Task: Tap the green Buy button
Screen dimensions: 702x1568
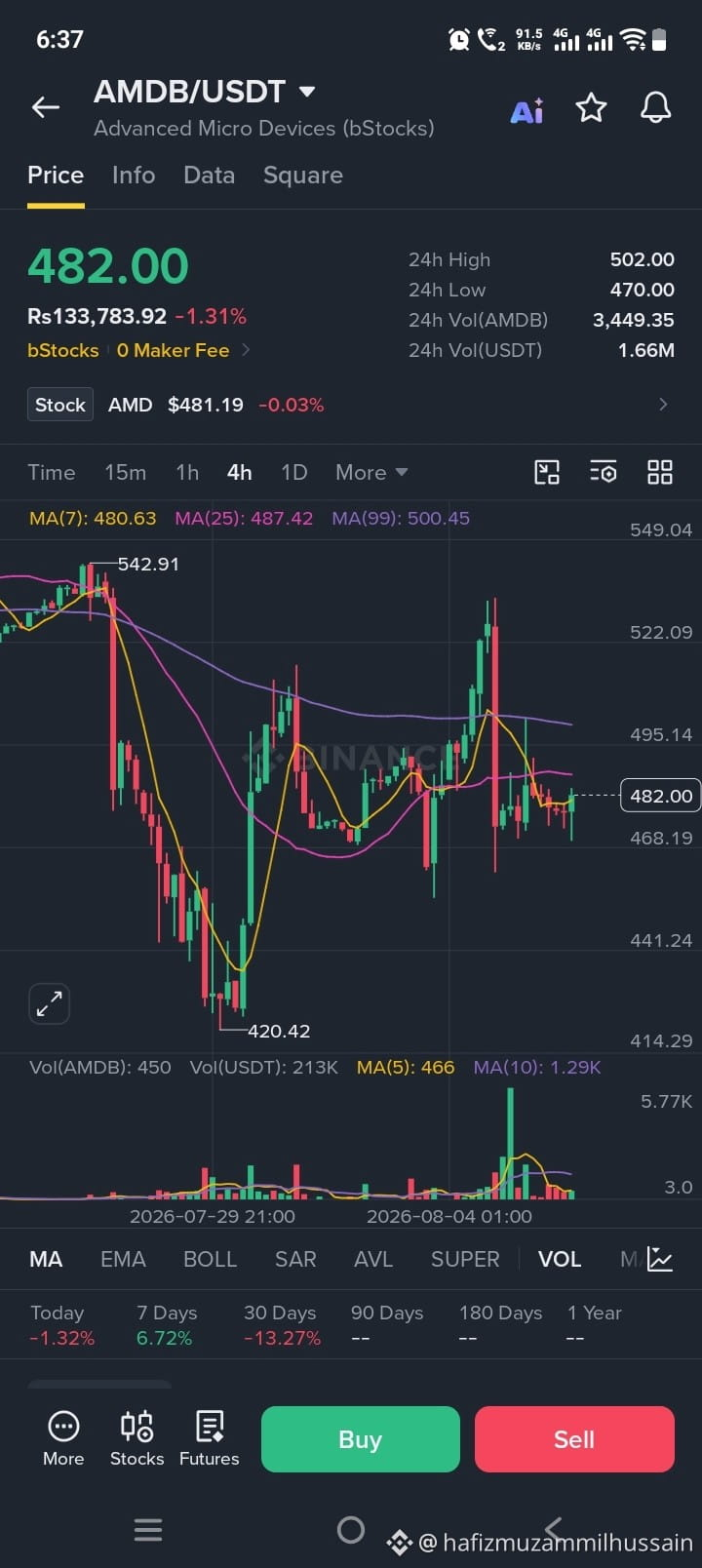Action: (x=361, y=1439)
